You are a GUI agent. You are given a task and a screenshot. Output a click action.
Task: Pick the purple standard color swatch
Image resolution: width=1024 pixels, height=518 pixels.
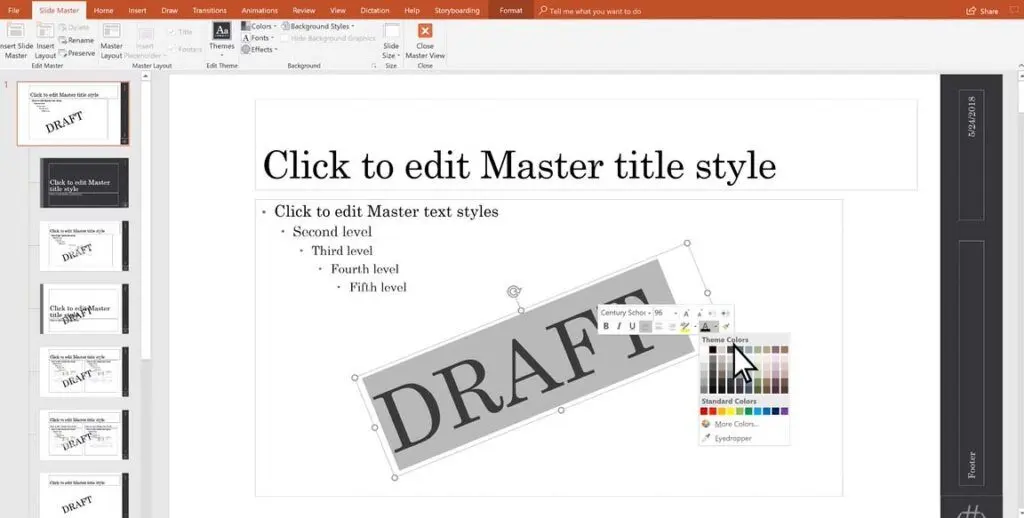(x=784, y=412)
